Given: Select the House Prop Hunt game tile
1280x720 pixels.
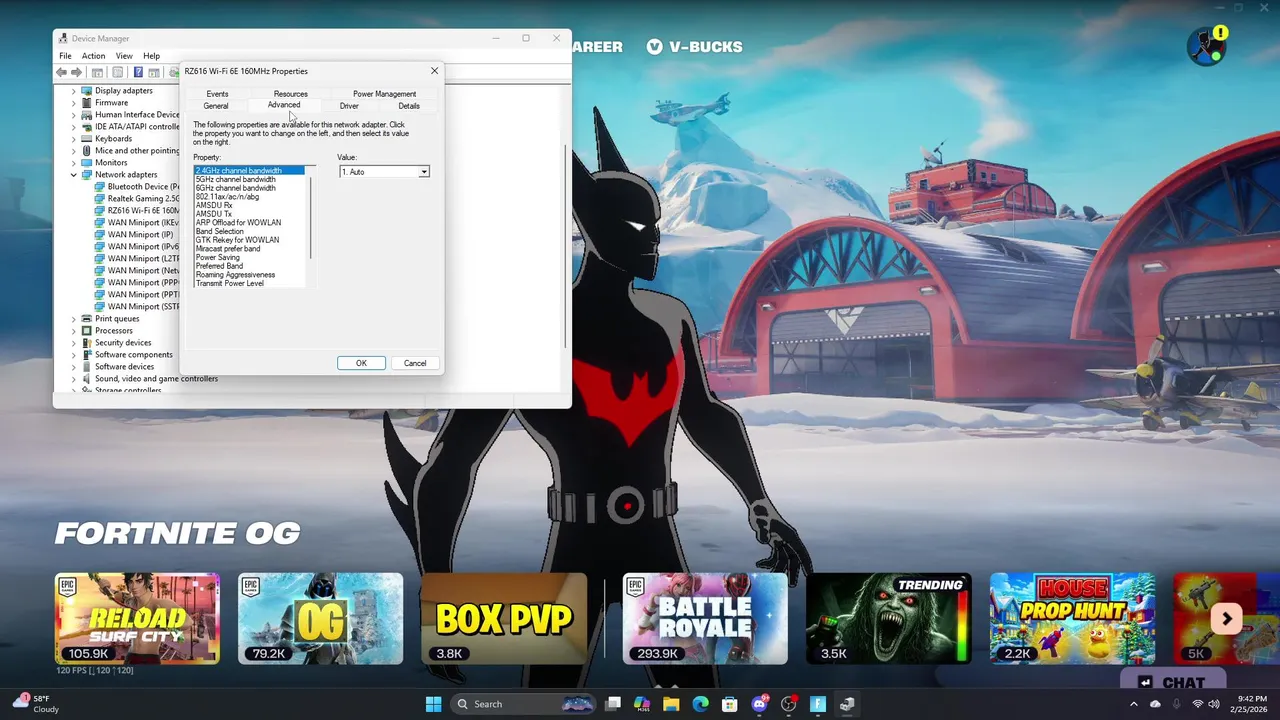Looking at the screenshot, I should pos(1072,618).
